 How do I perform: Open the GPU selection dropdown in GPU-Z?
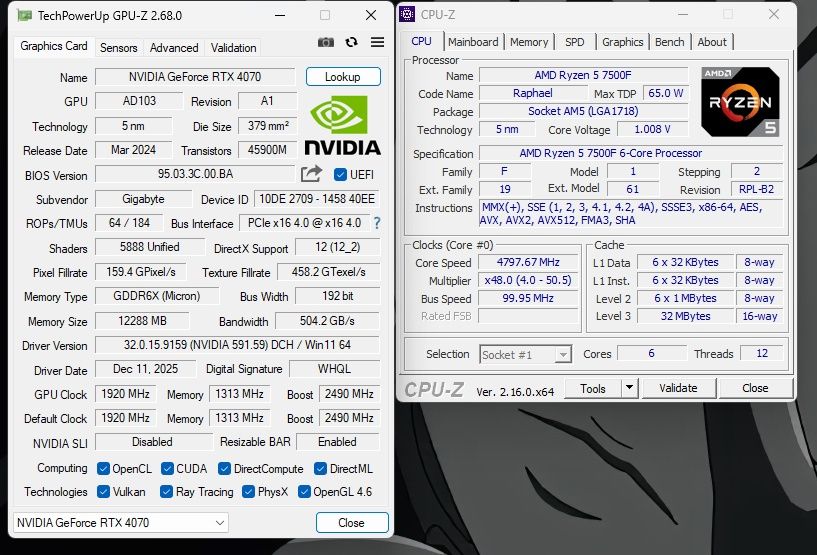click(121, 523)
